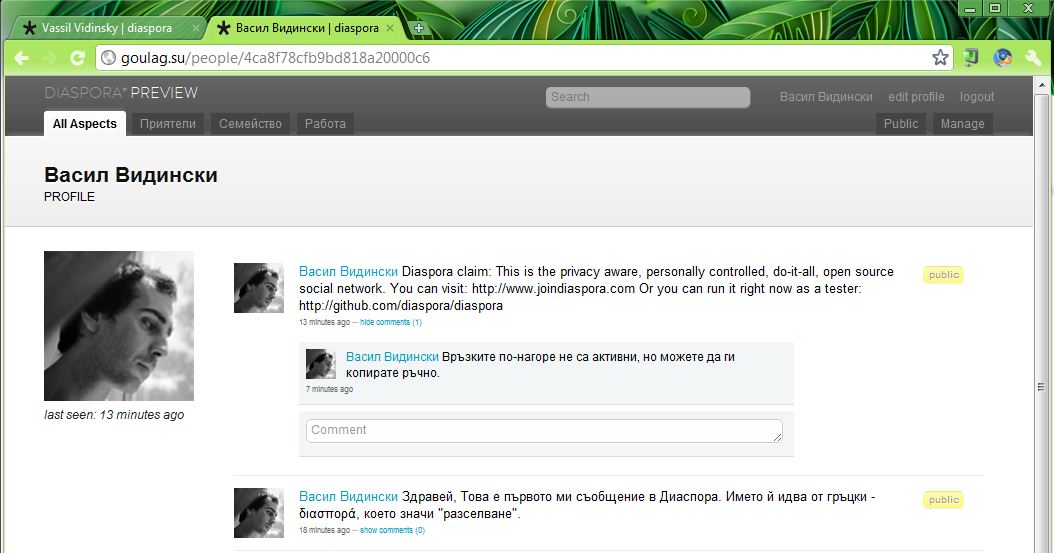Click the small avatar in the comment
The width and height of the screenshot is (1054, 553).
321,364
